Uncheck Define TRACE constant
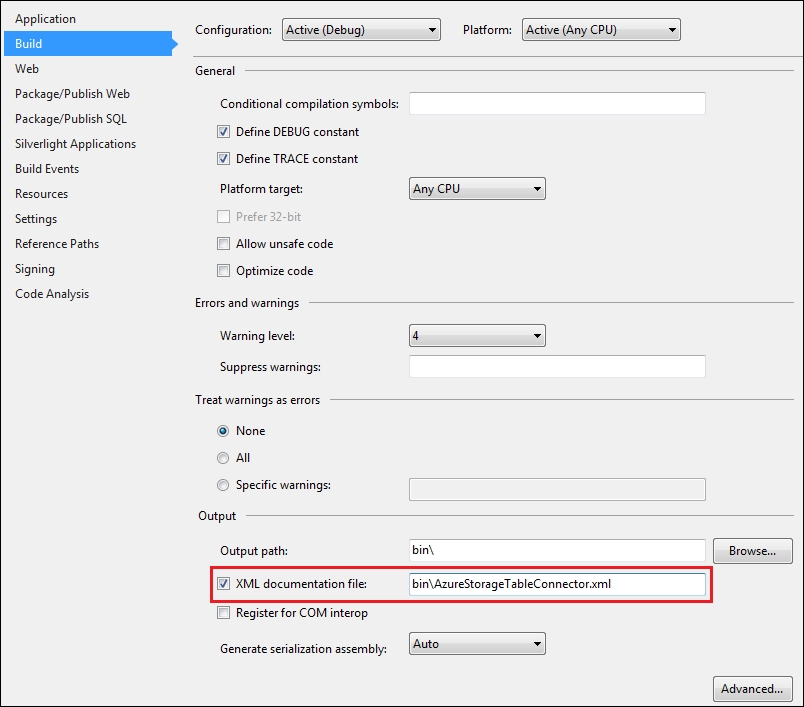Viewport: 804px width, 707px height. coord(223,158)
